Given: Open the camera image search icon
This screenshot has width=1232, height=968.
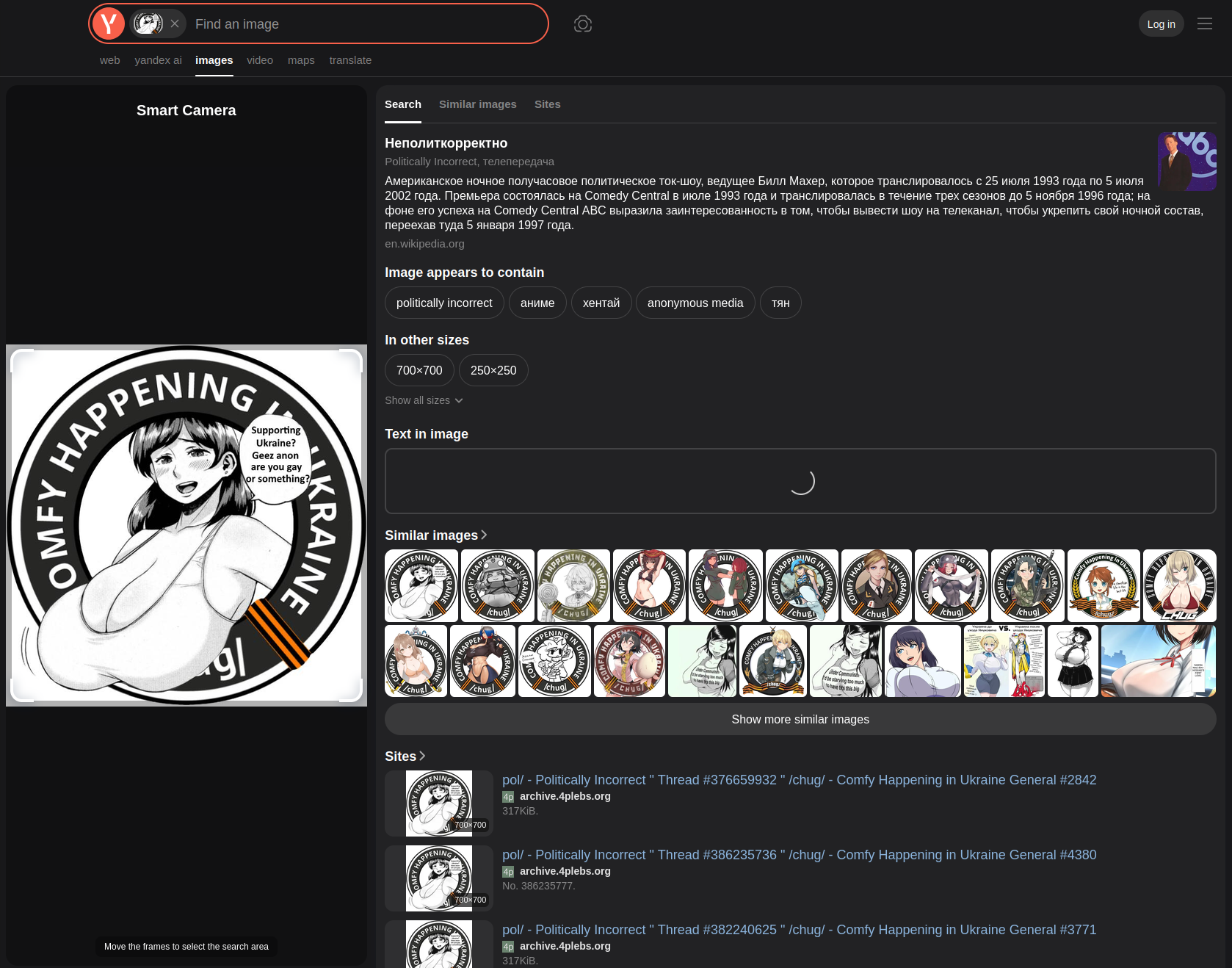Looking at the screenshot, I should [x=583, y=24].
